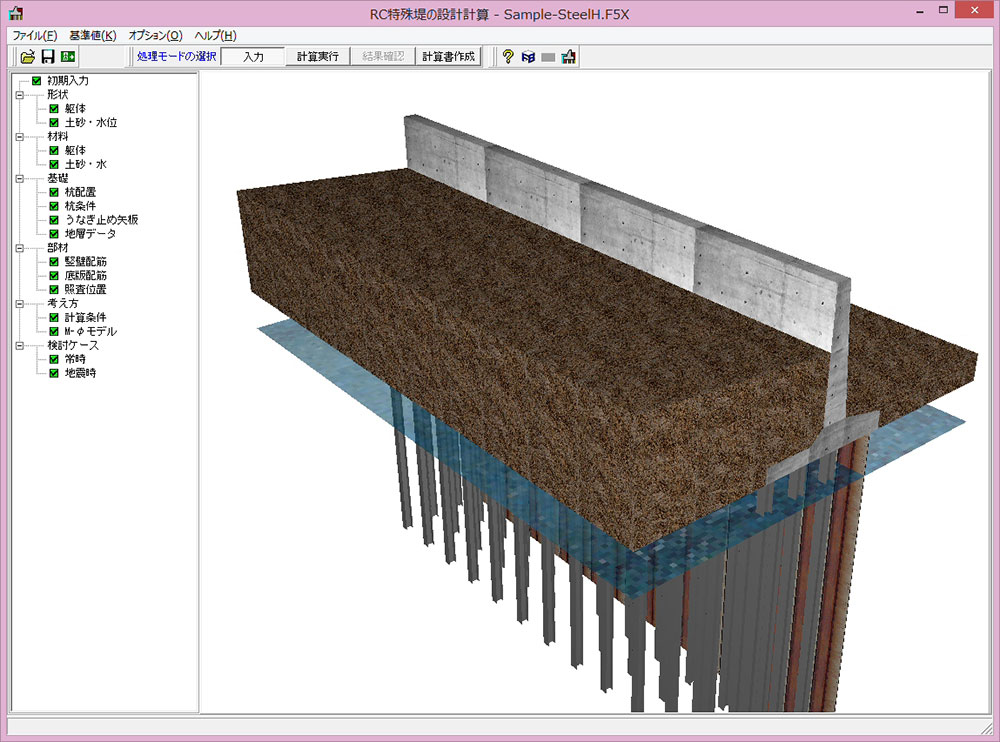Click the blue 3D box icon
1000x742 pixels.
pos(528,57)
